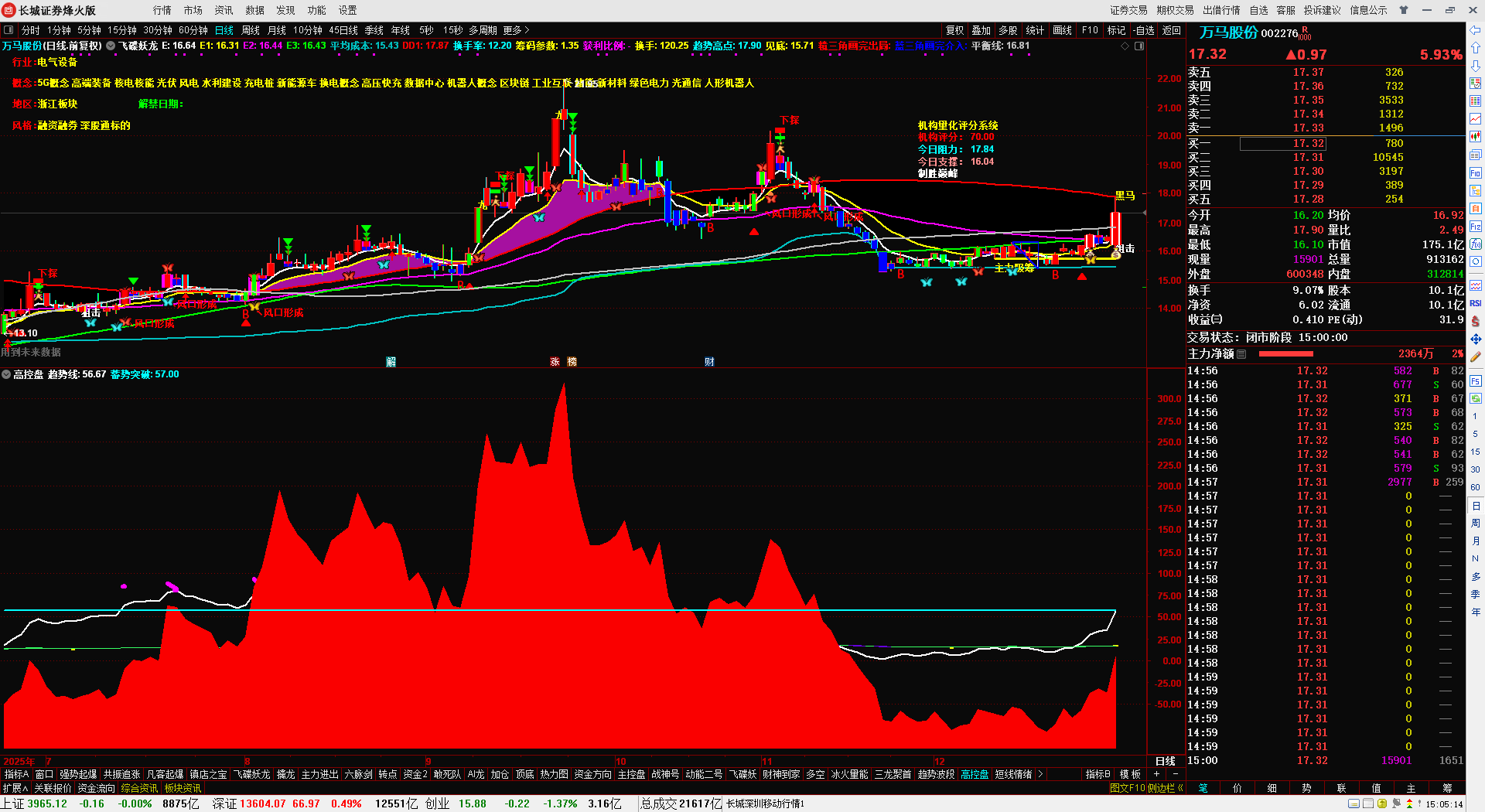Toggle 统计 statistics option
1485x812 pixels.
coord(1035,30)
